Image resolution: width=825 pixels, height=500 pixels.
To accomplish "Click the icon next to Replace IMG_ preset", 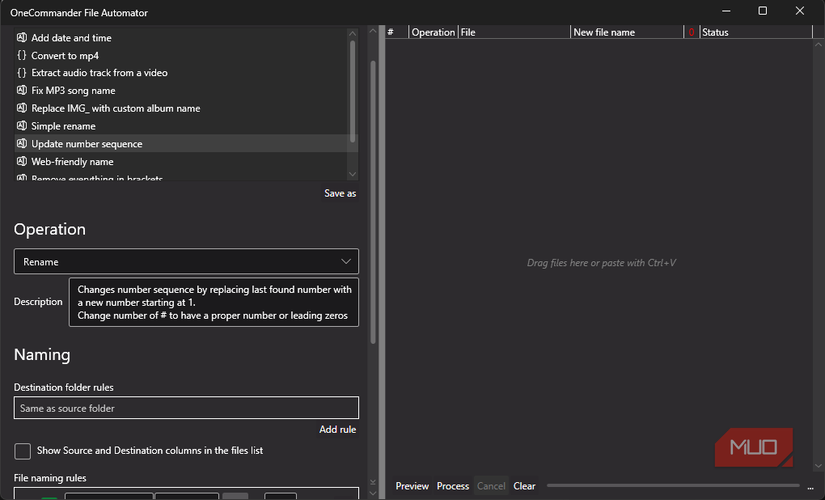I will 22,109.
